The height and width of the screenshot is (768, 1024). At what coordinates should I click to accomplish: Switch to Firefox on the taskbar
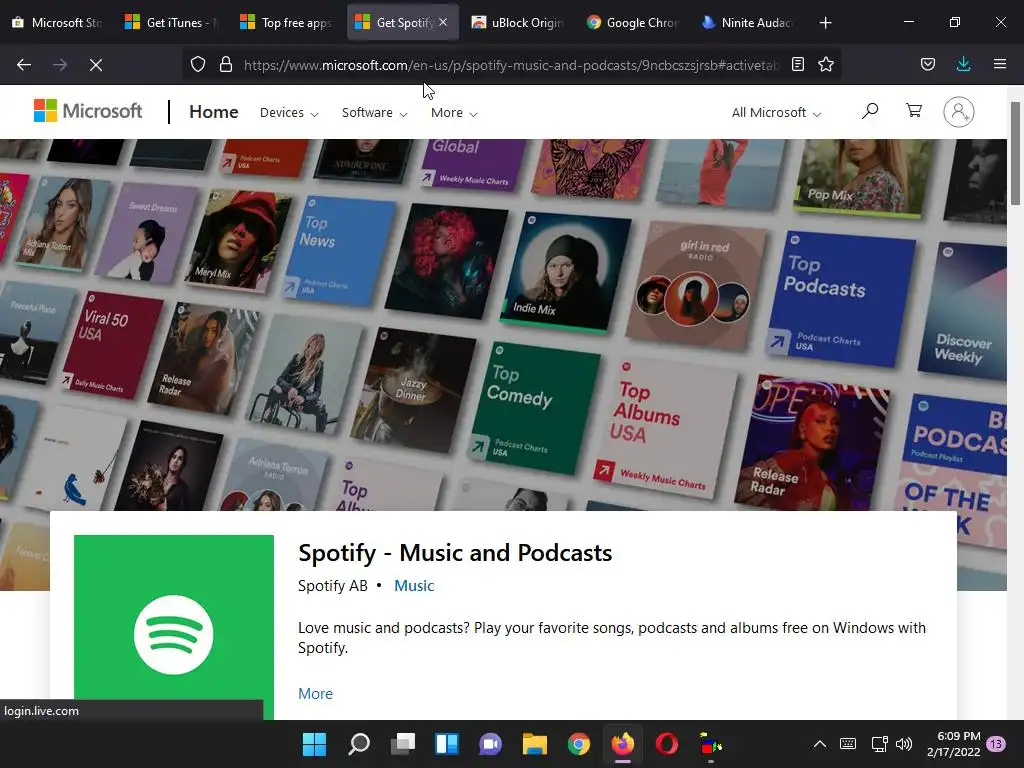click(622, 744)
